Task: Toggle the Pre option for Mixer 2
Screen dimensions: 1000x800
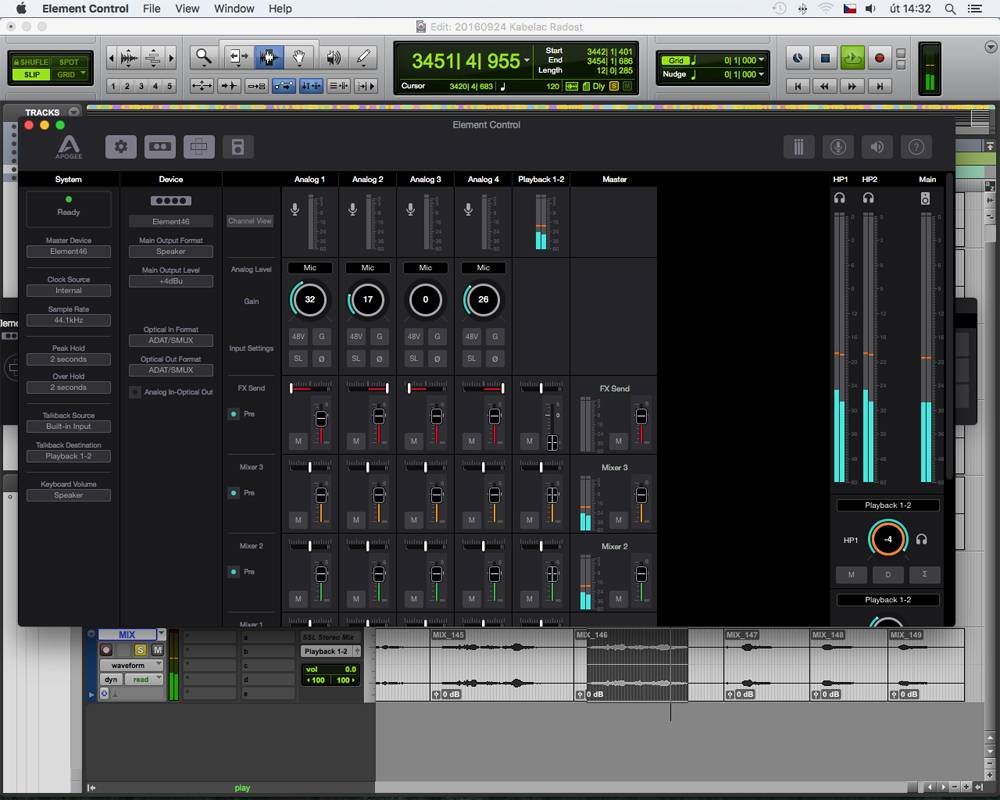Action: 233,572
